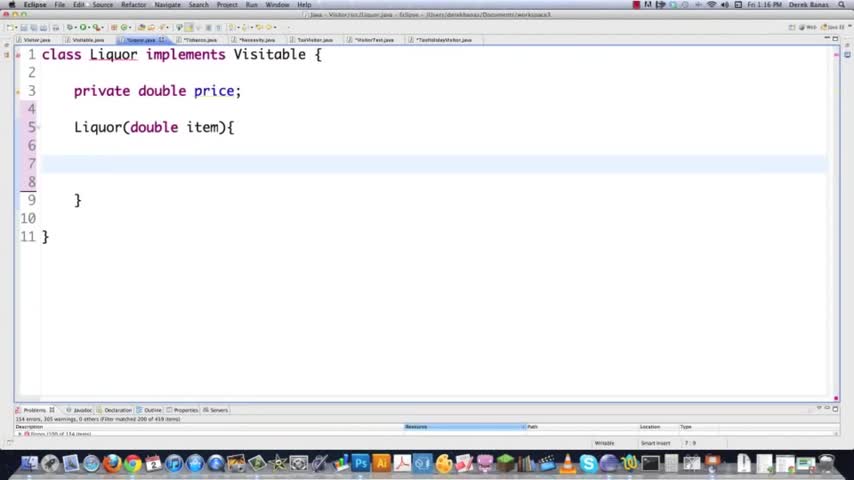The image size is (854, 480).
Task: Open the Navigate menu
Action: tap(167, 4)
